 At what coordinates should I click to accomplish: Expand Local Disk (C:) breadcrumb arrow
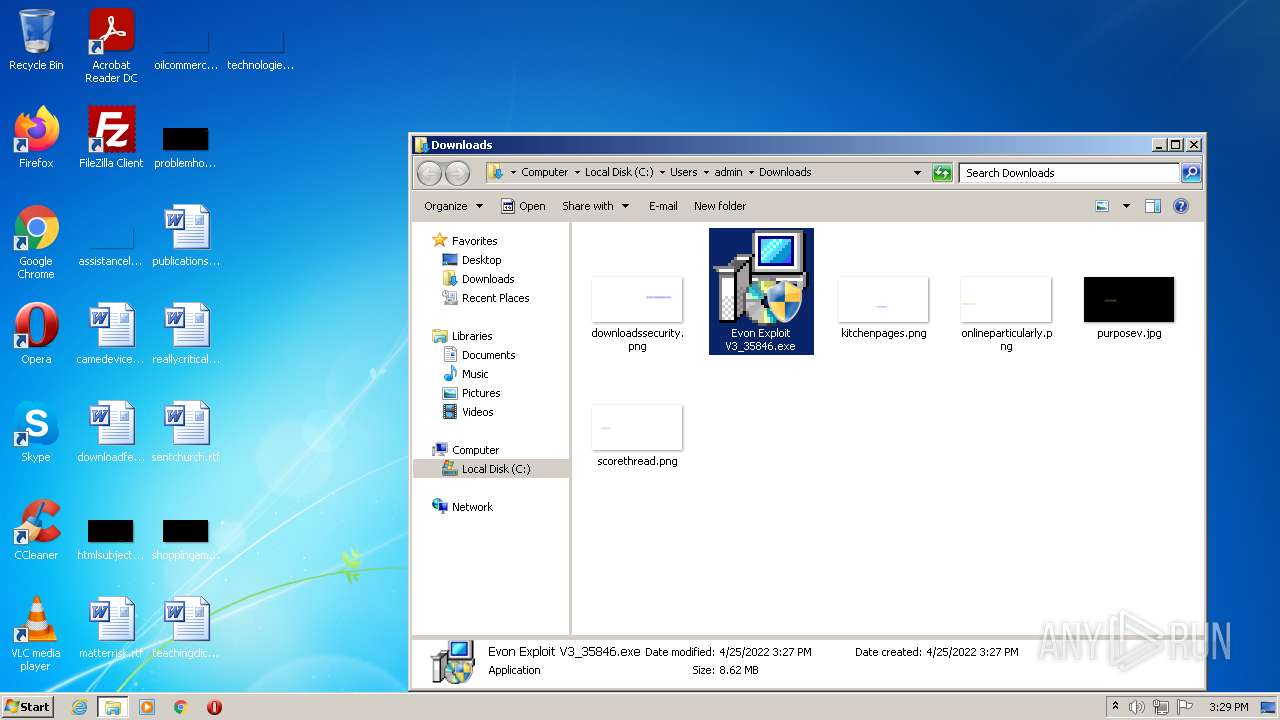click(662, 173)
